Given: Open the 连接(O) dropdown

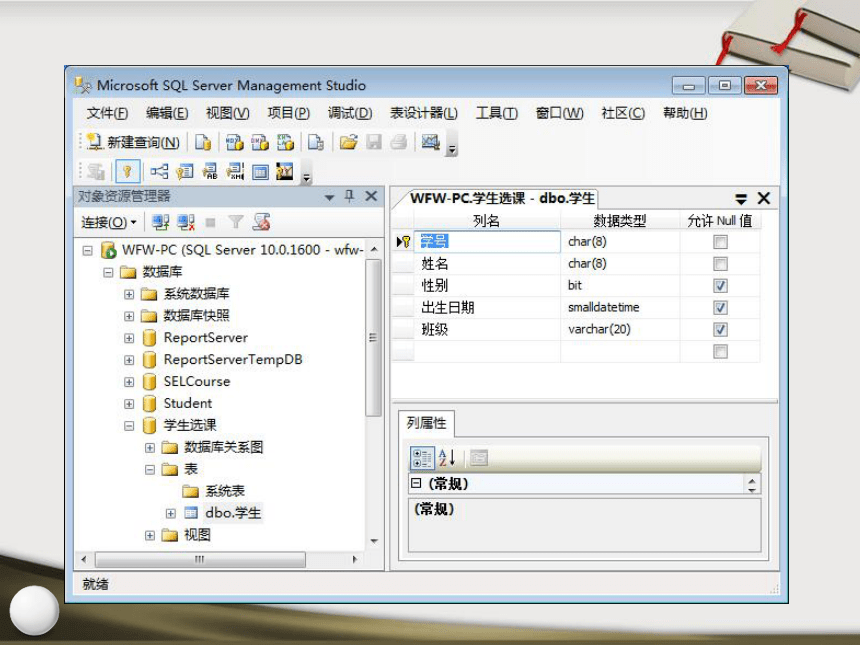Looking at the screenshot, I should coord(109,222).
